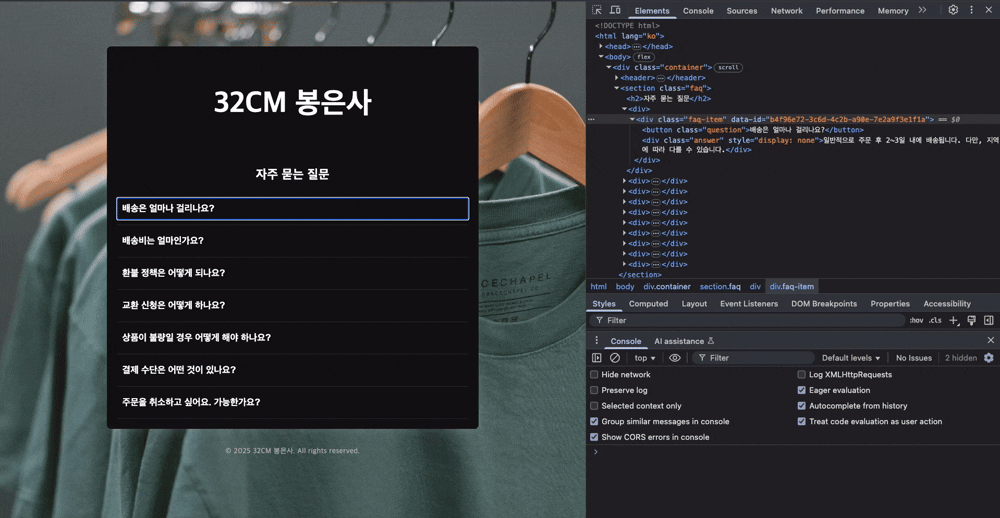The height and width of the screenshot is (518, 1000).
Task: Disable Eager evaluation checkbox
Action: point(802,390)
